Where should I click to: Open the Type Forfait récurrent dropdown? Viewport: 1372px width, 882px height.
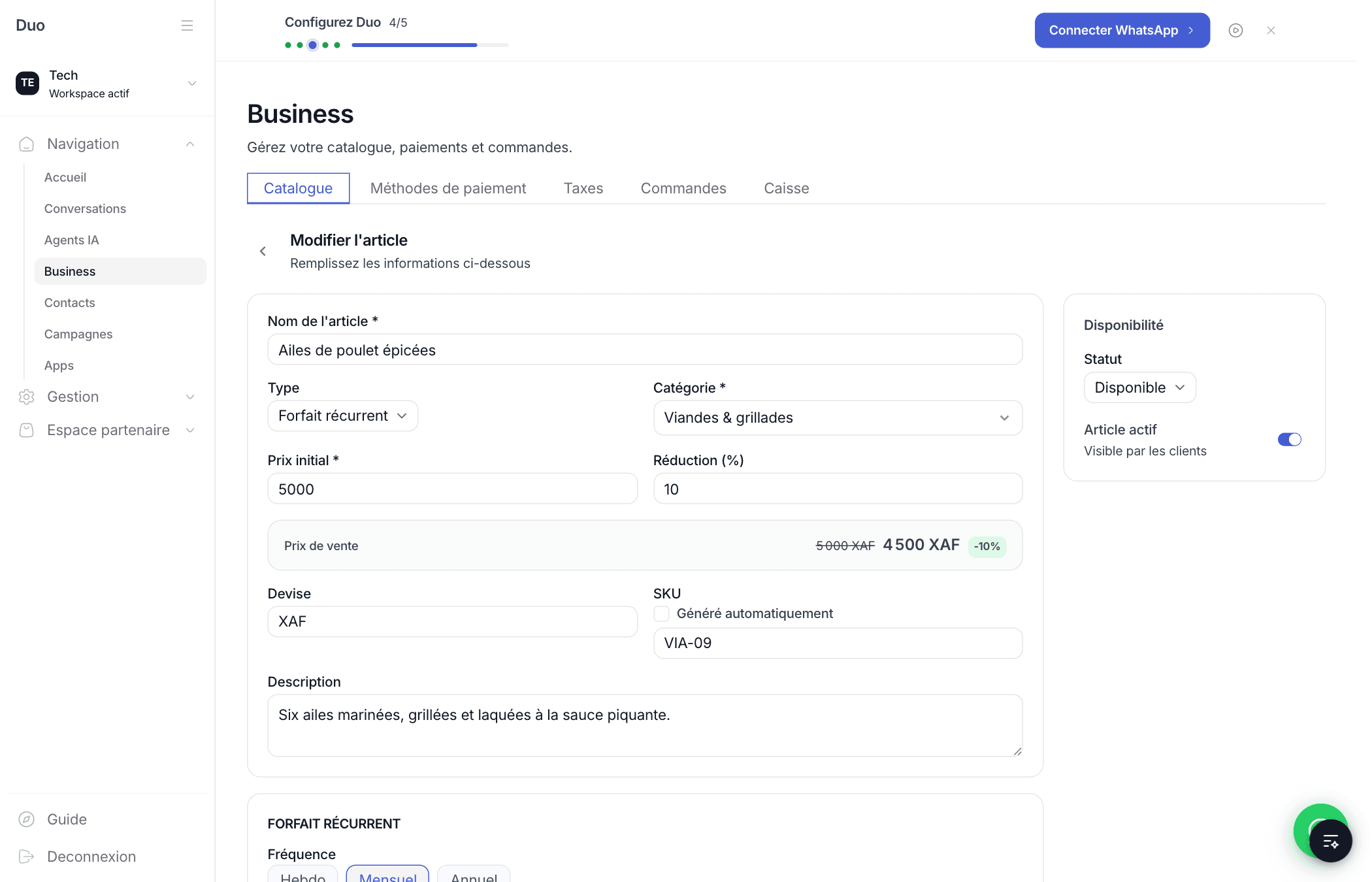pyautogui.click(x=343, y=416)
